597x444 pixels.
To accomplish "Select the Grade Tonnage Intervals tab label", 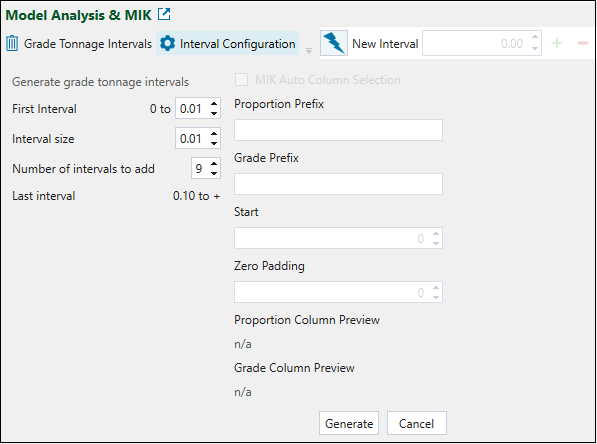I will pos(88,44).
